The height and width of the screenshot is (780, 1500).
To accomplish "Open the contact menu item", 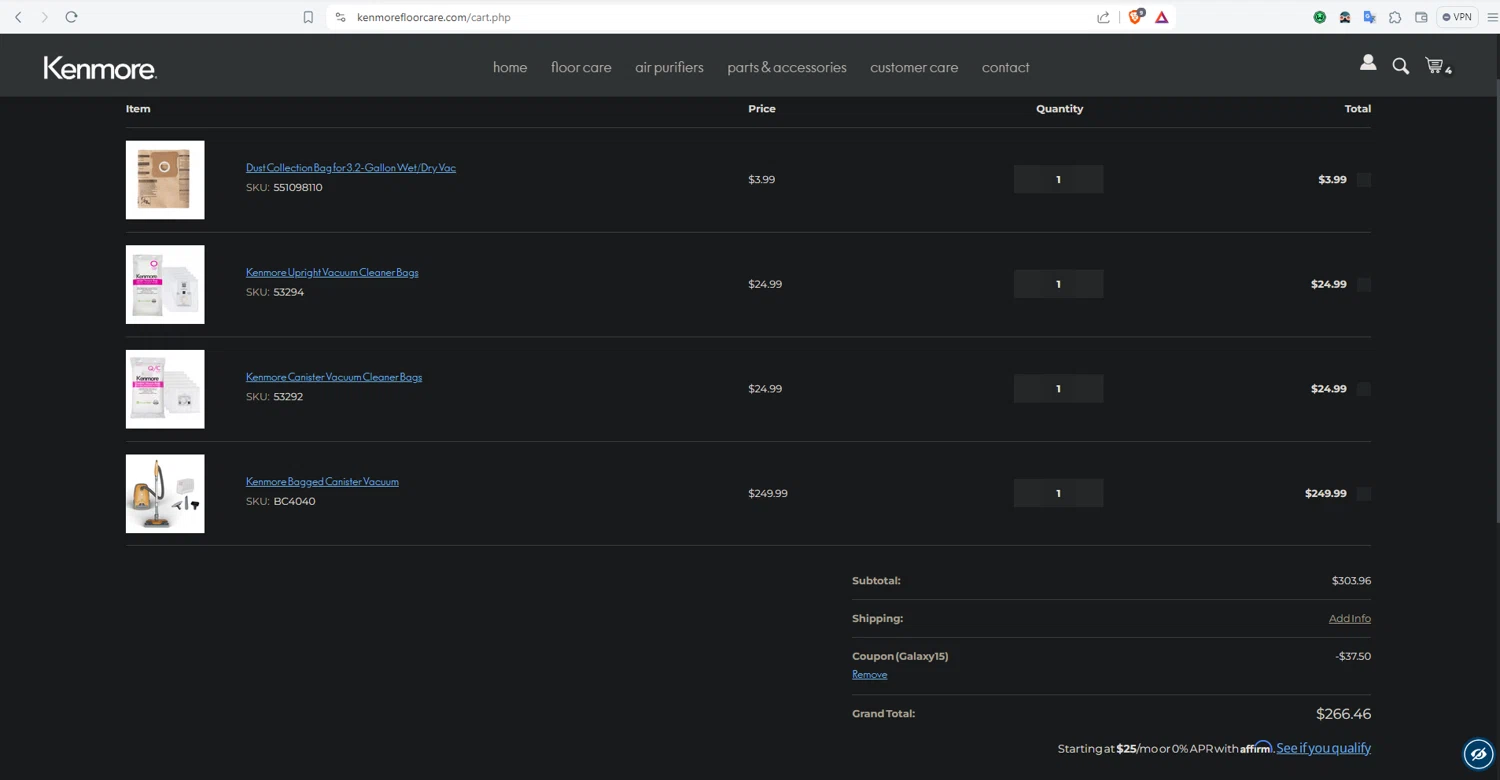I will point(1005,67).
